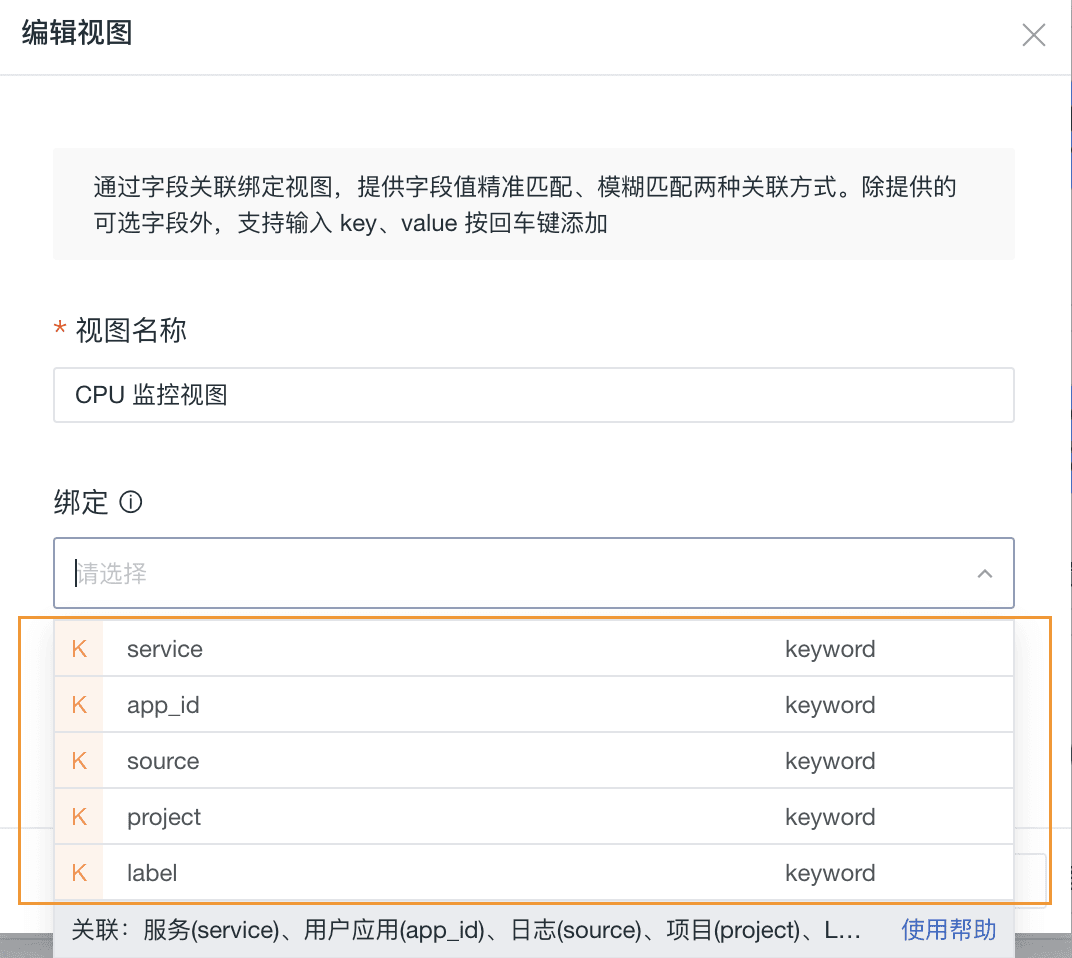Click the 请选择 binding select box
Screen dimensions: 1072x958
(500, 574)
